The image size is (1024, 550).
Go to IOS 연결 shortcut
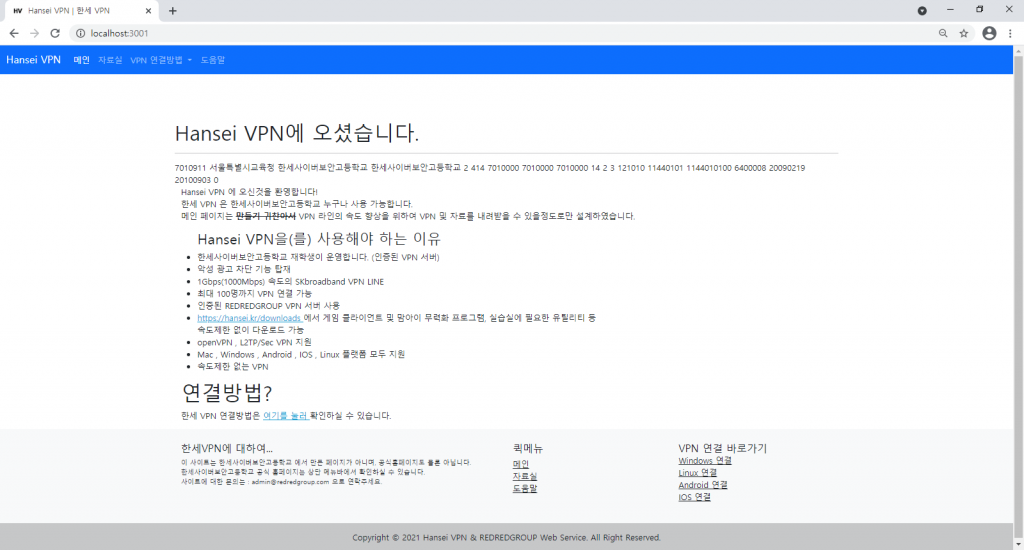694,497
